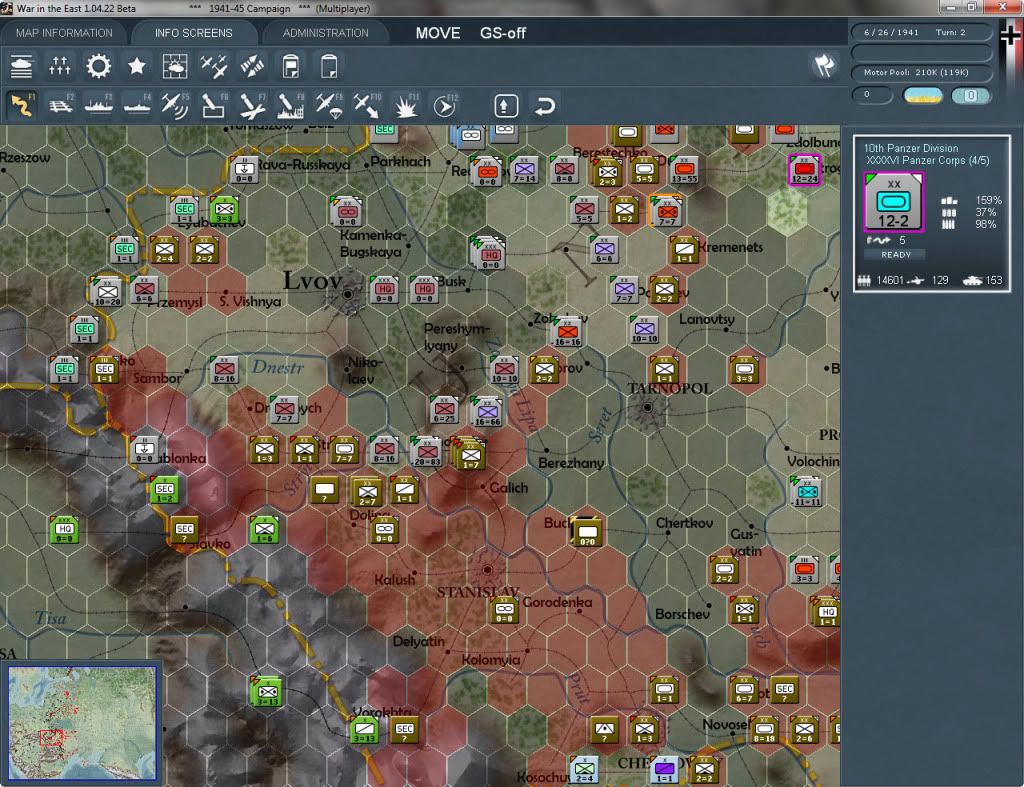Screen dimensions: 1024x787
Task: Click the 0 value field below Motor Pool
Action: [872, 95]
